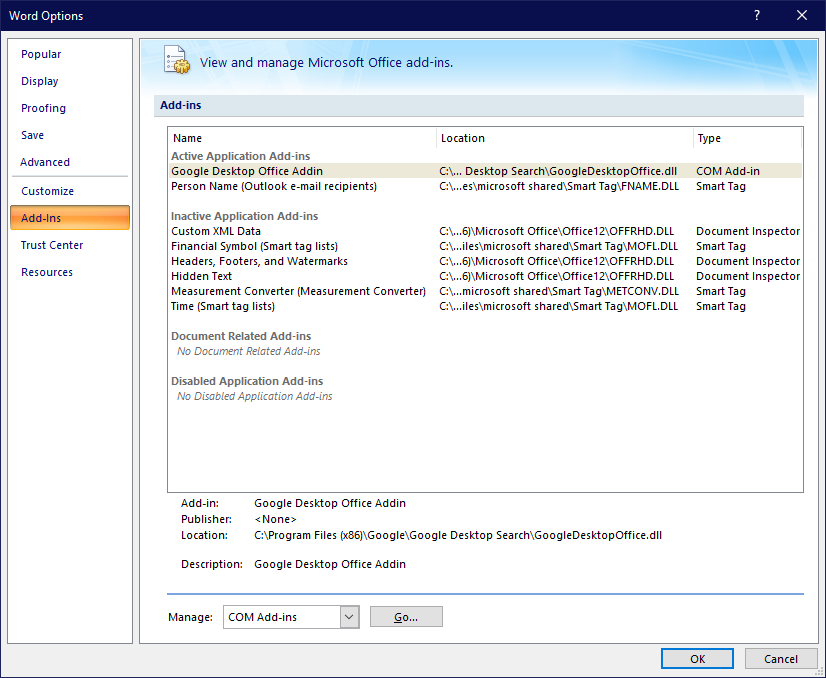Click the Go... button

click(406, 617)
